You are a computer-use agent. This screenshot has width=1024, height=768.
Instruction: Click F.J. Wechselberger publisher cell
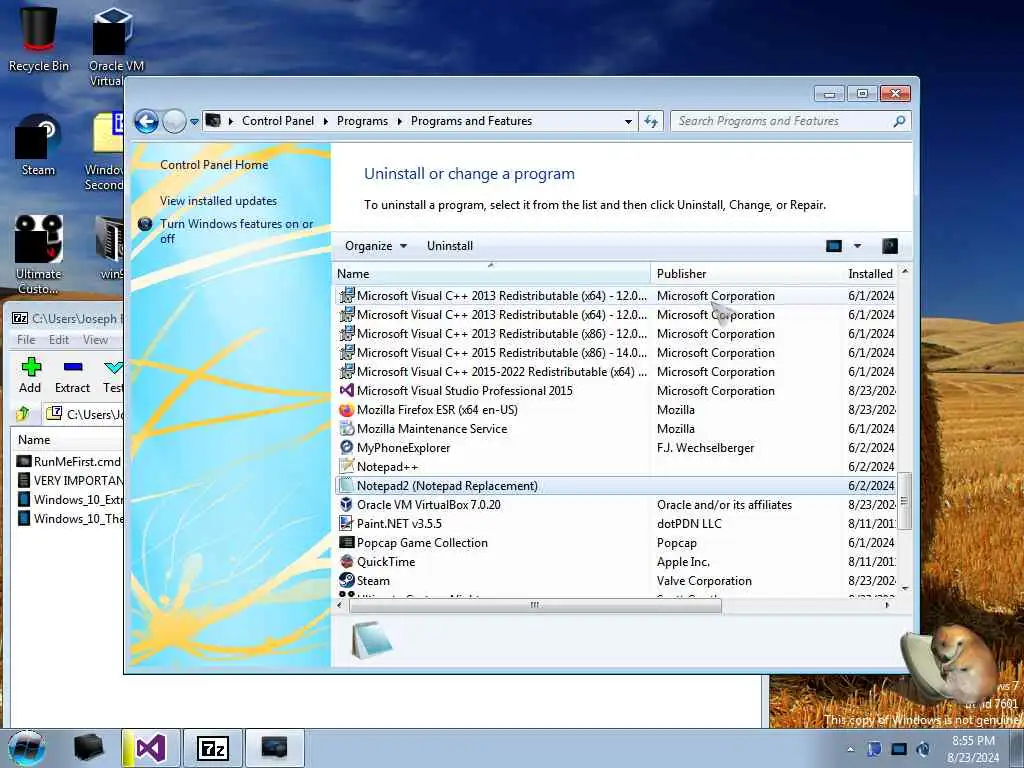[705, 447]
